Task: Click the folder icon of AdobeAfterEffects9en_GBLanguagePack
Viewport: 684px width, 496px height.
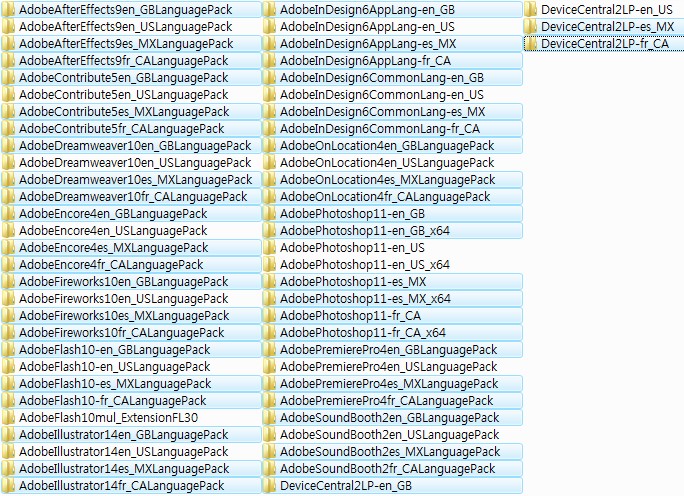Action: pos(8,10)
